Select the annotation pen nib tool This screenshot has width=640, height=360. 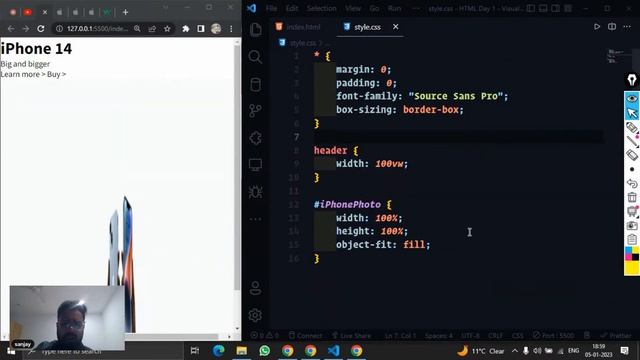632,80
